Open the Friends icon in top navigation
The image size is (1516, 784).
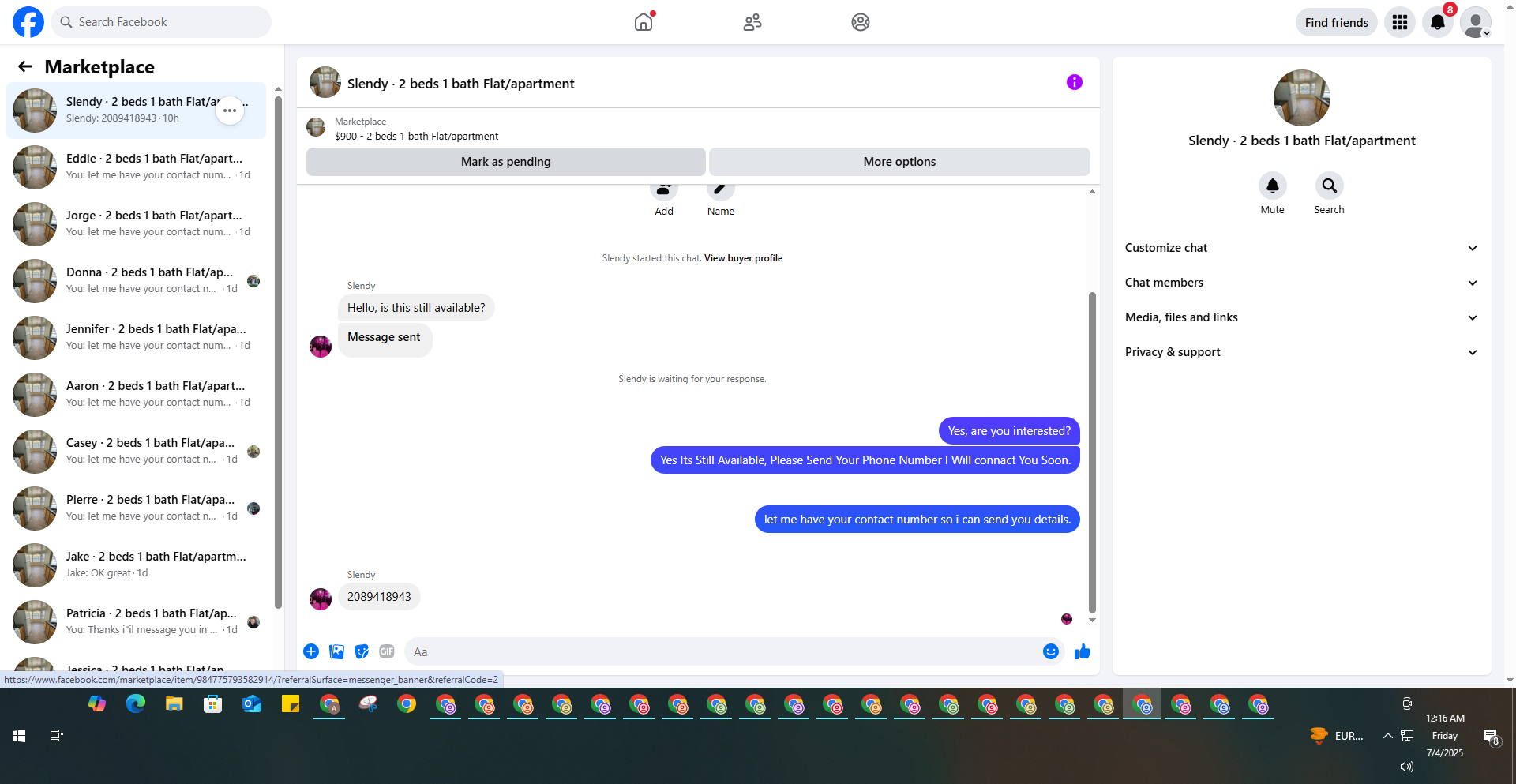click(x=752, y=22)
